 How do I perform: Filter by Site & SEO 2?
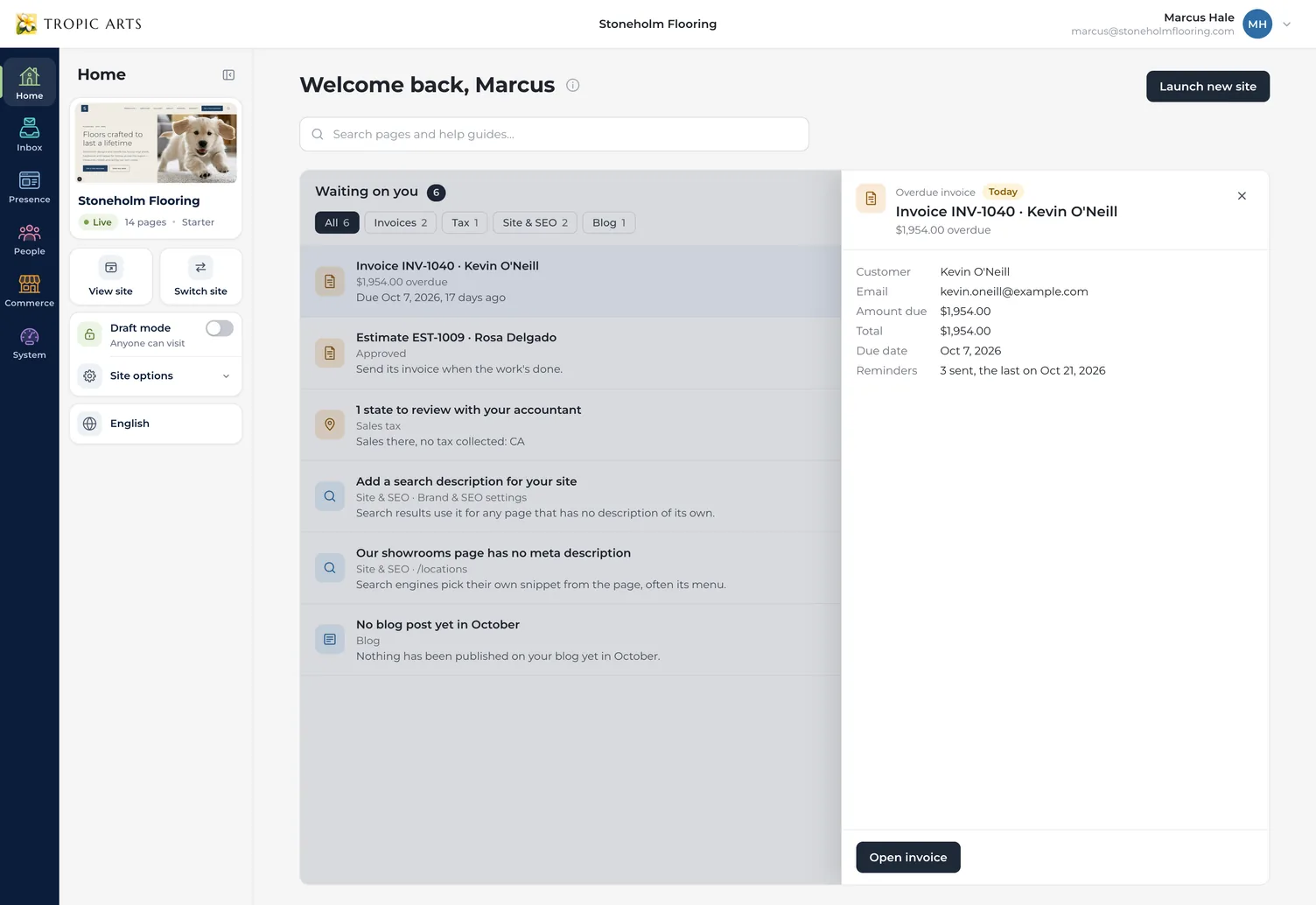click(535, 222)
